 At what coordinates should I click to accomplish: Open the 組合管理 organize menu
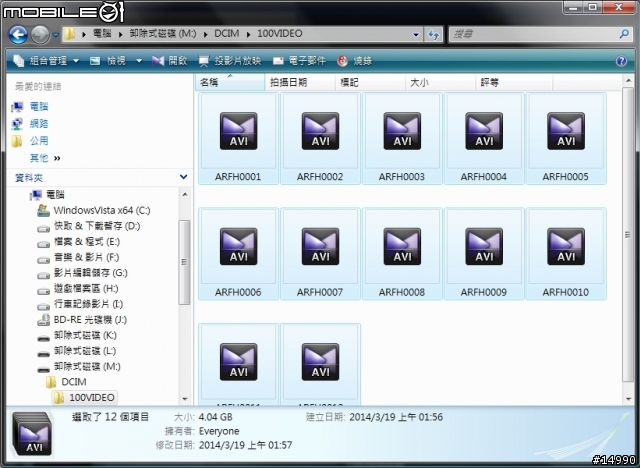pos(46,61)
